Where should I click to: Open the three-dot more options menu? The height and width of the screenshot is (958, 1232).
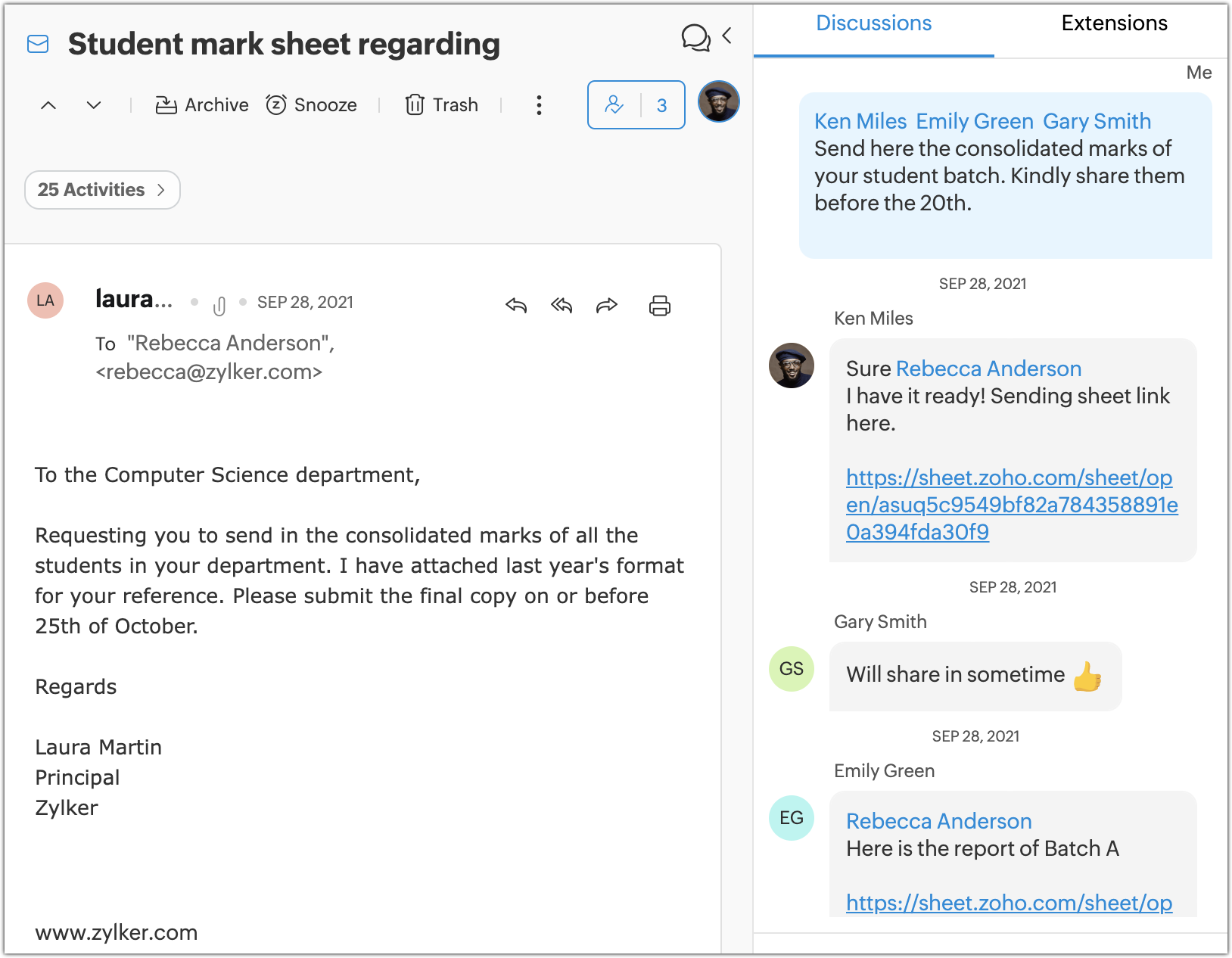pos(539,105)
